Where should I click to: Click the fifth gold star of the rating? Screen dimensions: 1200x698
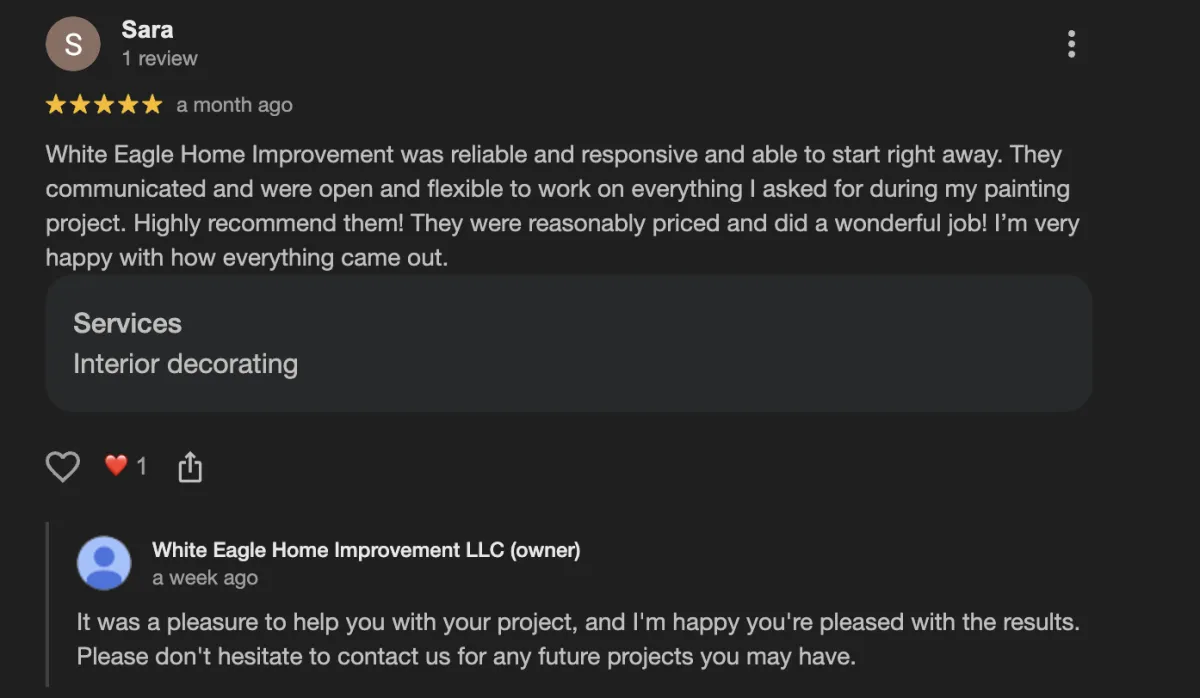pyautogui.click(x=152, y=105)
